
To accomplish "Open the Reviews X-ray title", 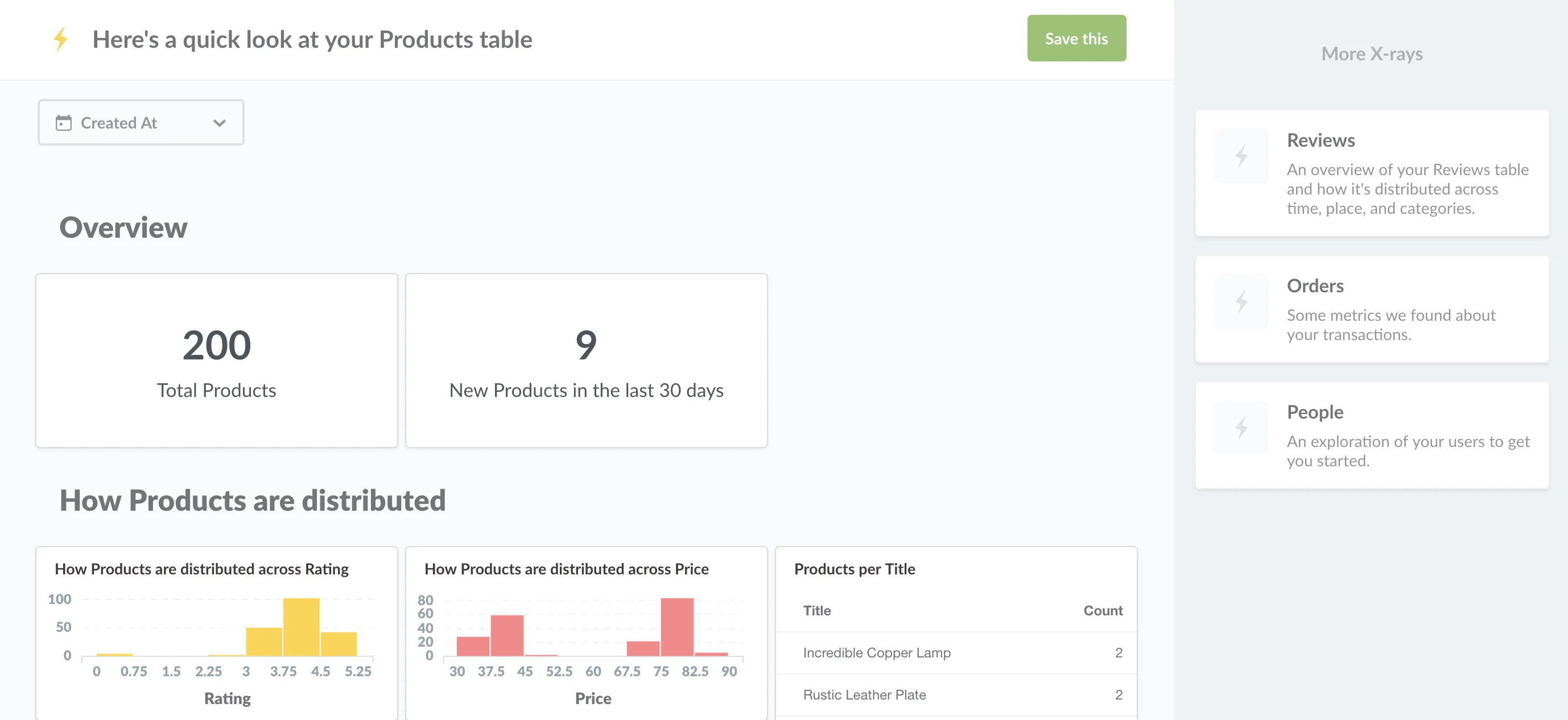I will pos(1321,140).
